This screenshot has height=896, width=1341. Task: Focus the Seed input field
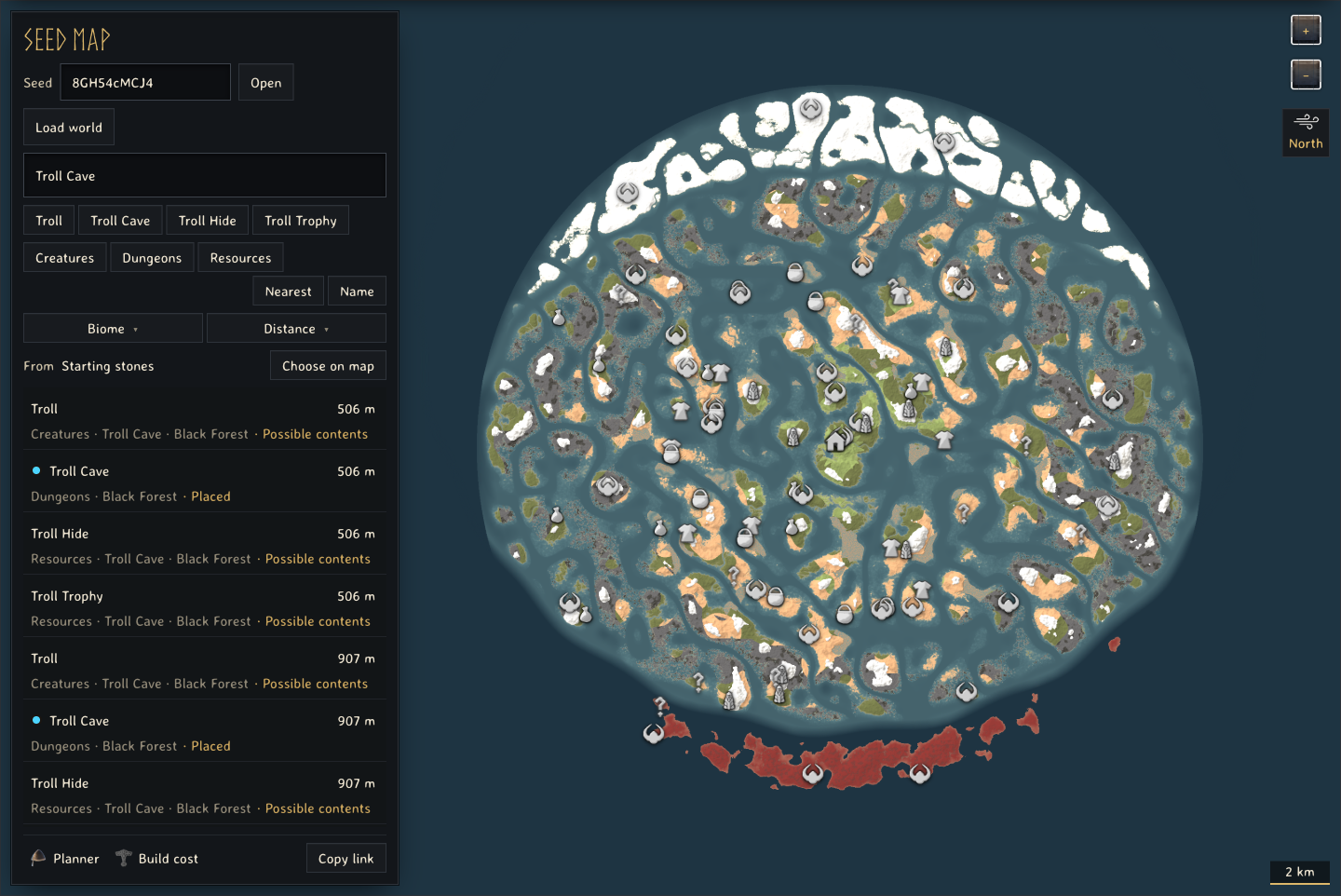[x=145, y=83]
